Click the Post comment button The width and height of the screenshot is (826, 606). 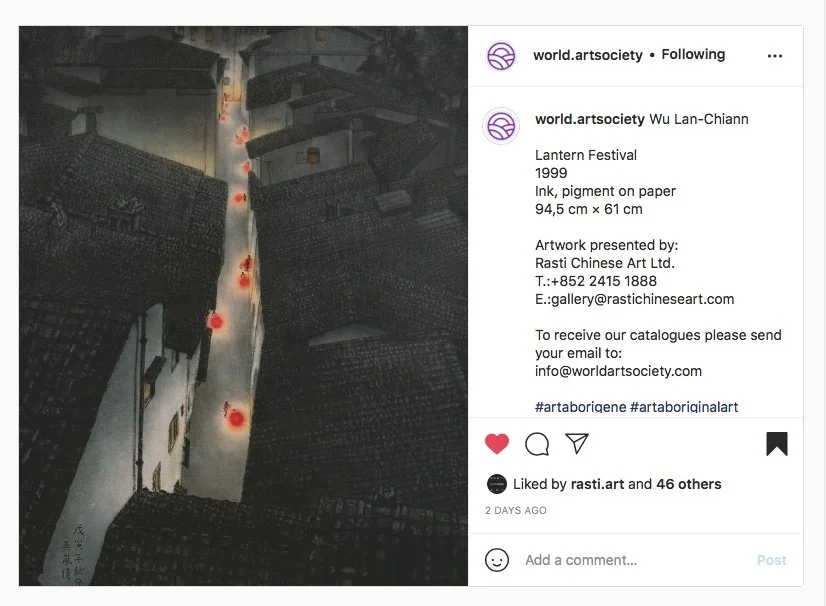click(x=772, y=560)
